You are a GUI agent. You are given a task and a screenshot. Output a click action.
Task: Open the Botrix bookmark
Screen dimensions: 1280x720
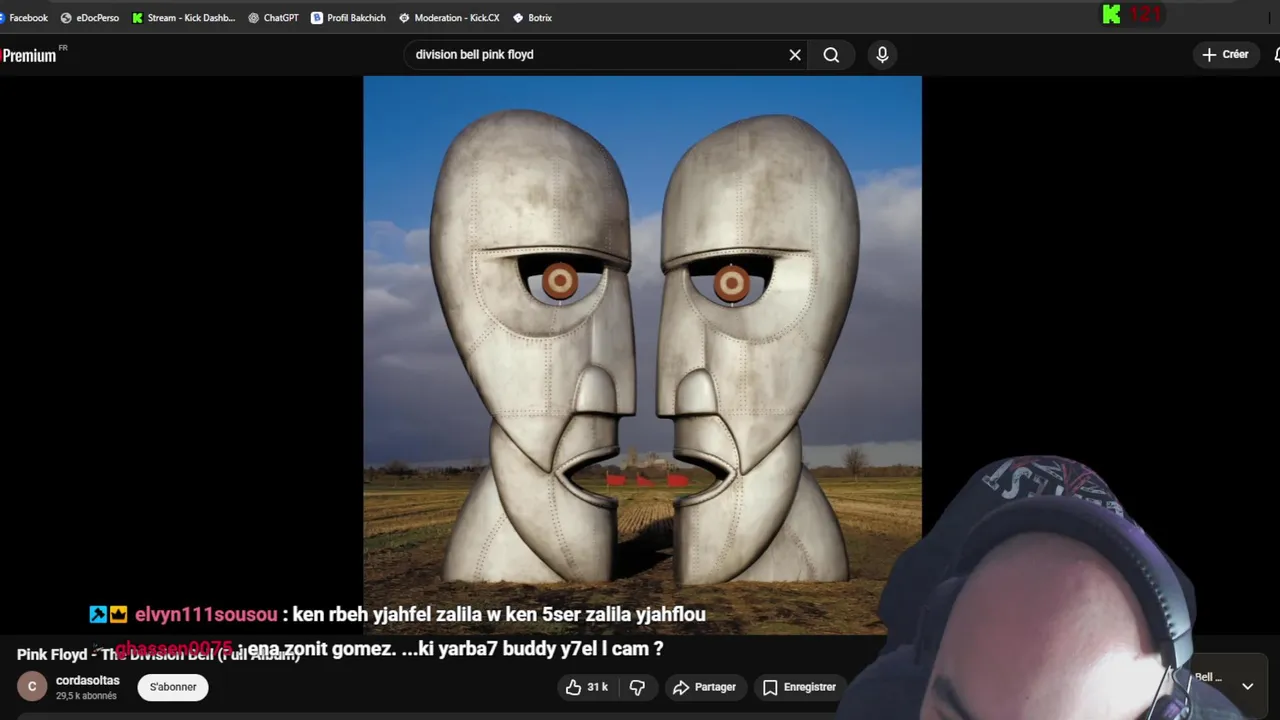pos(532,18)
